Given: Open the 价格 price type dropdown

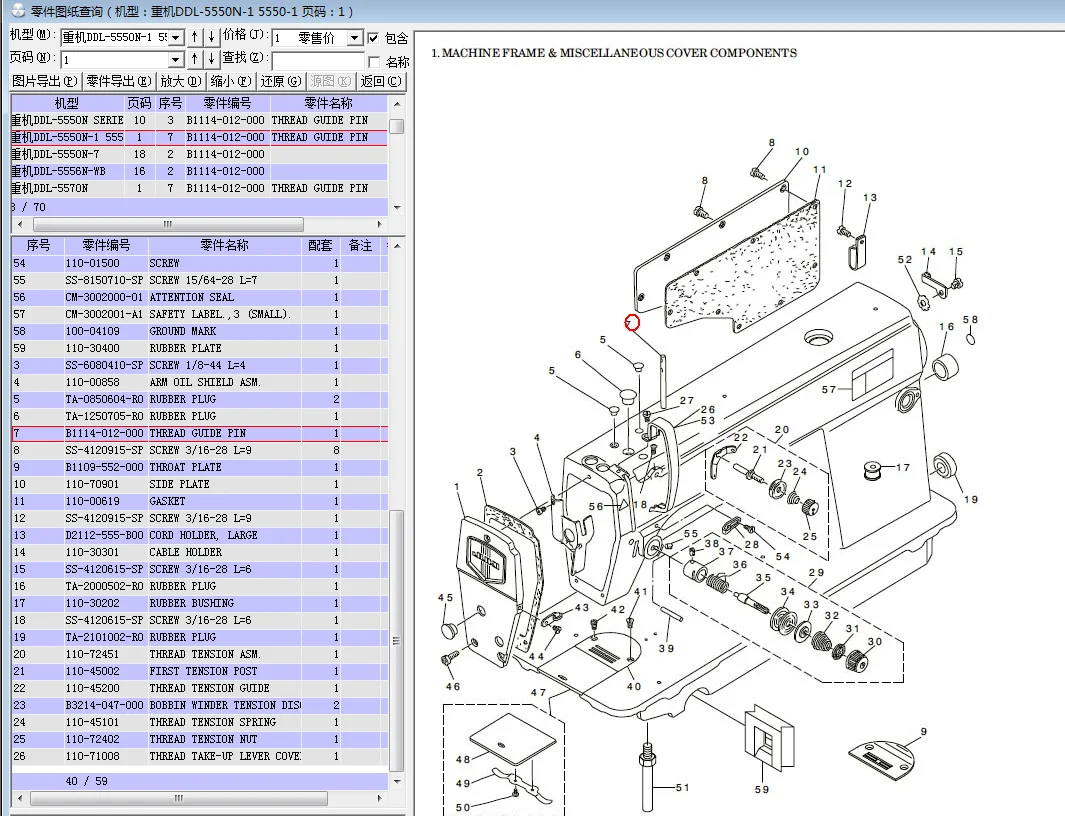Looking at the screenshot, I should point(354,38).
